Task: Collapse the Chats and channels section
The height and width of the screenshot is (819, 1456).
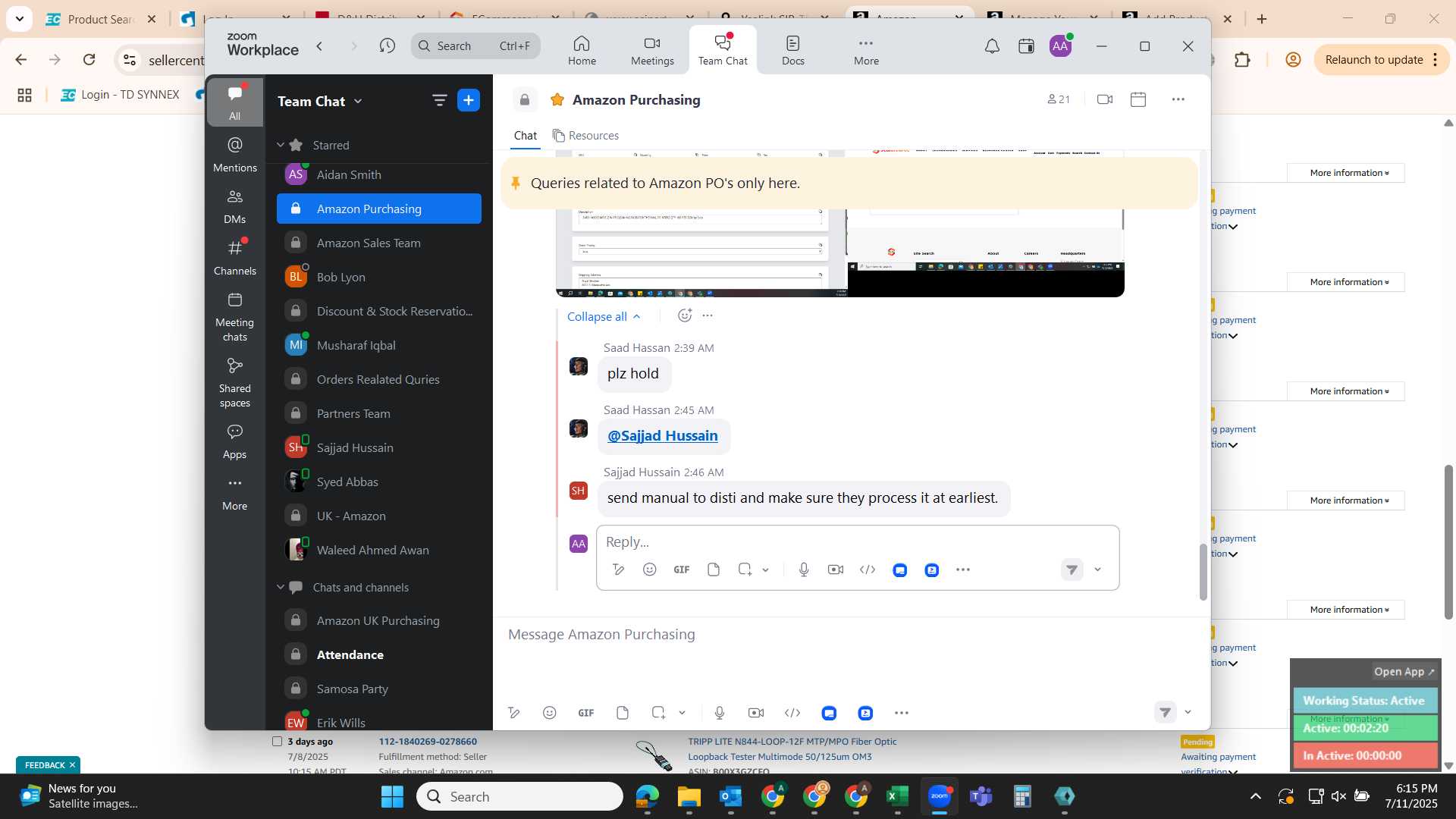Action: pyautogui.click(x=281, y=587)
